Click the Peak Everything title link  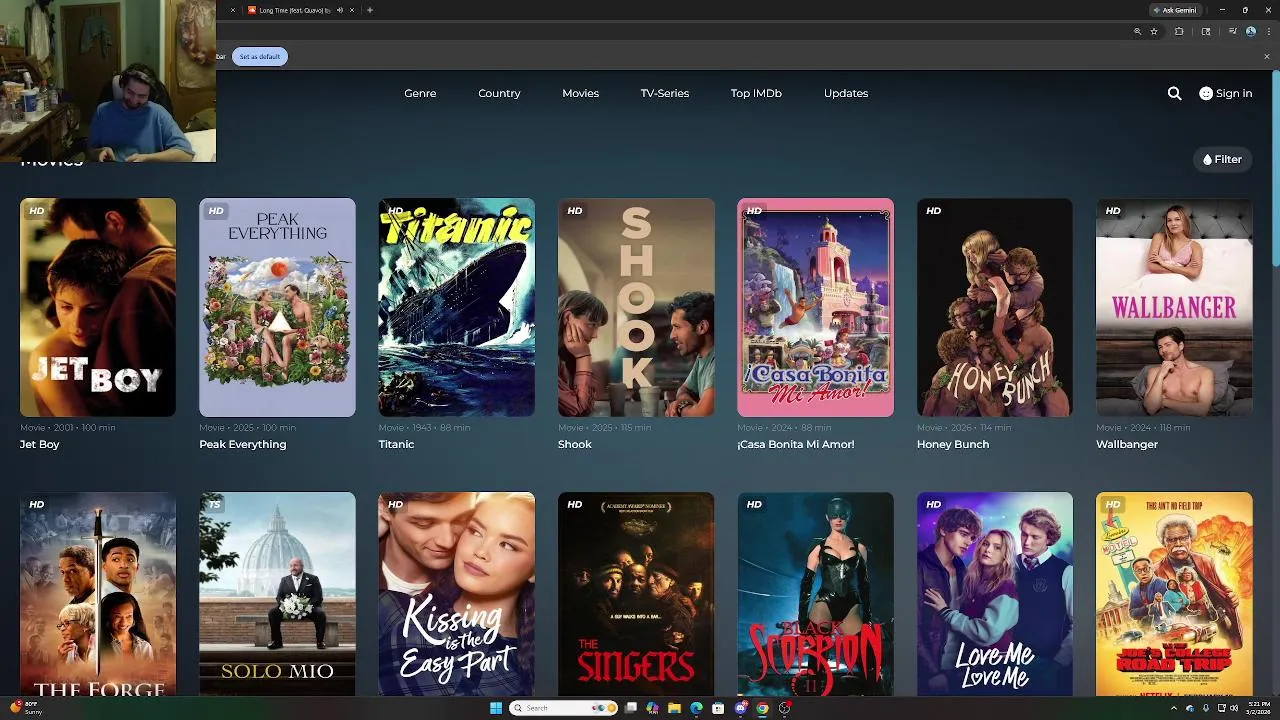click(x=243, y=444)
